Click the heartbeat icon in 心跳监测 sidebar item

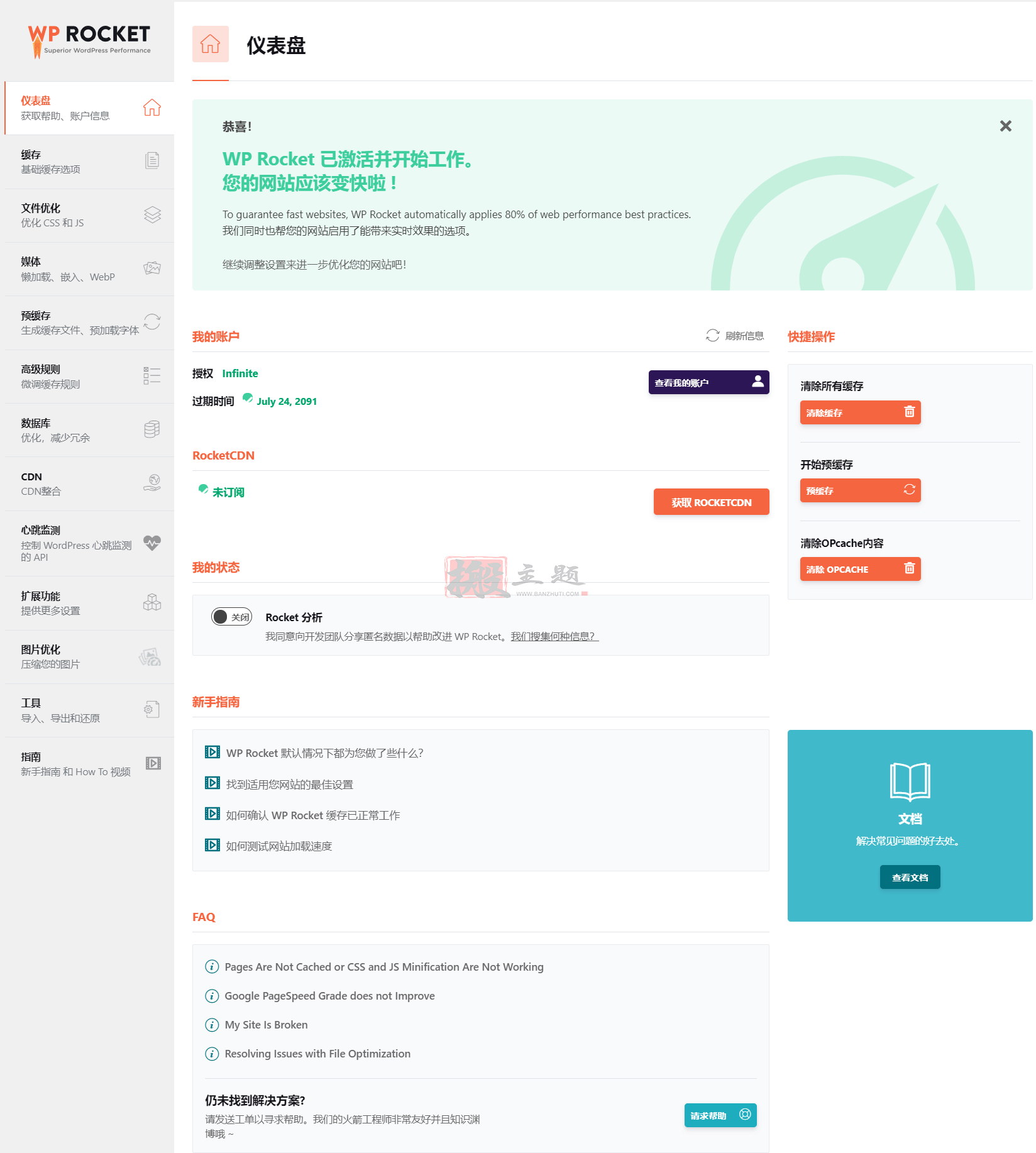click(x=152, y=543)
